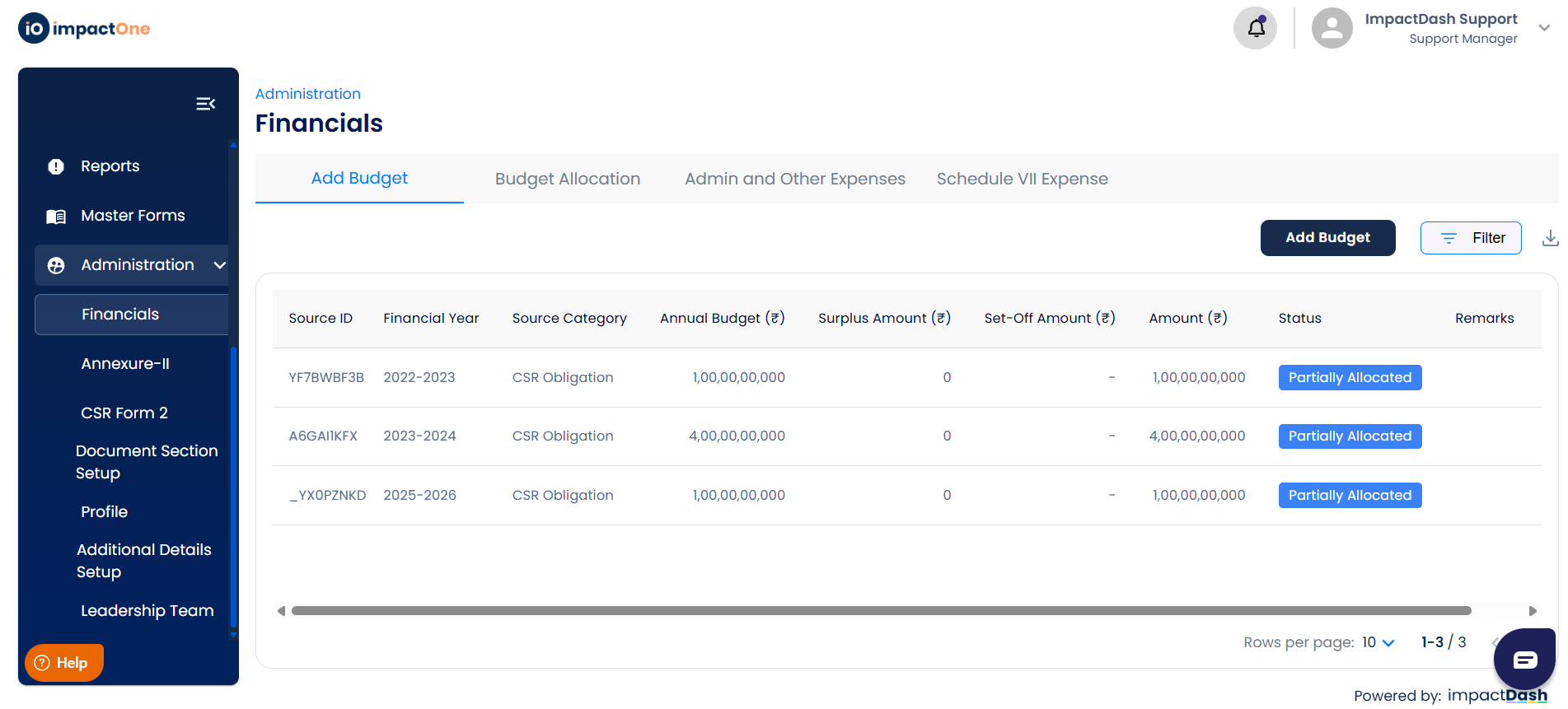
Task: Open the chat support widget
Action: point(1524,660)
